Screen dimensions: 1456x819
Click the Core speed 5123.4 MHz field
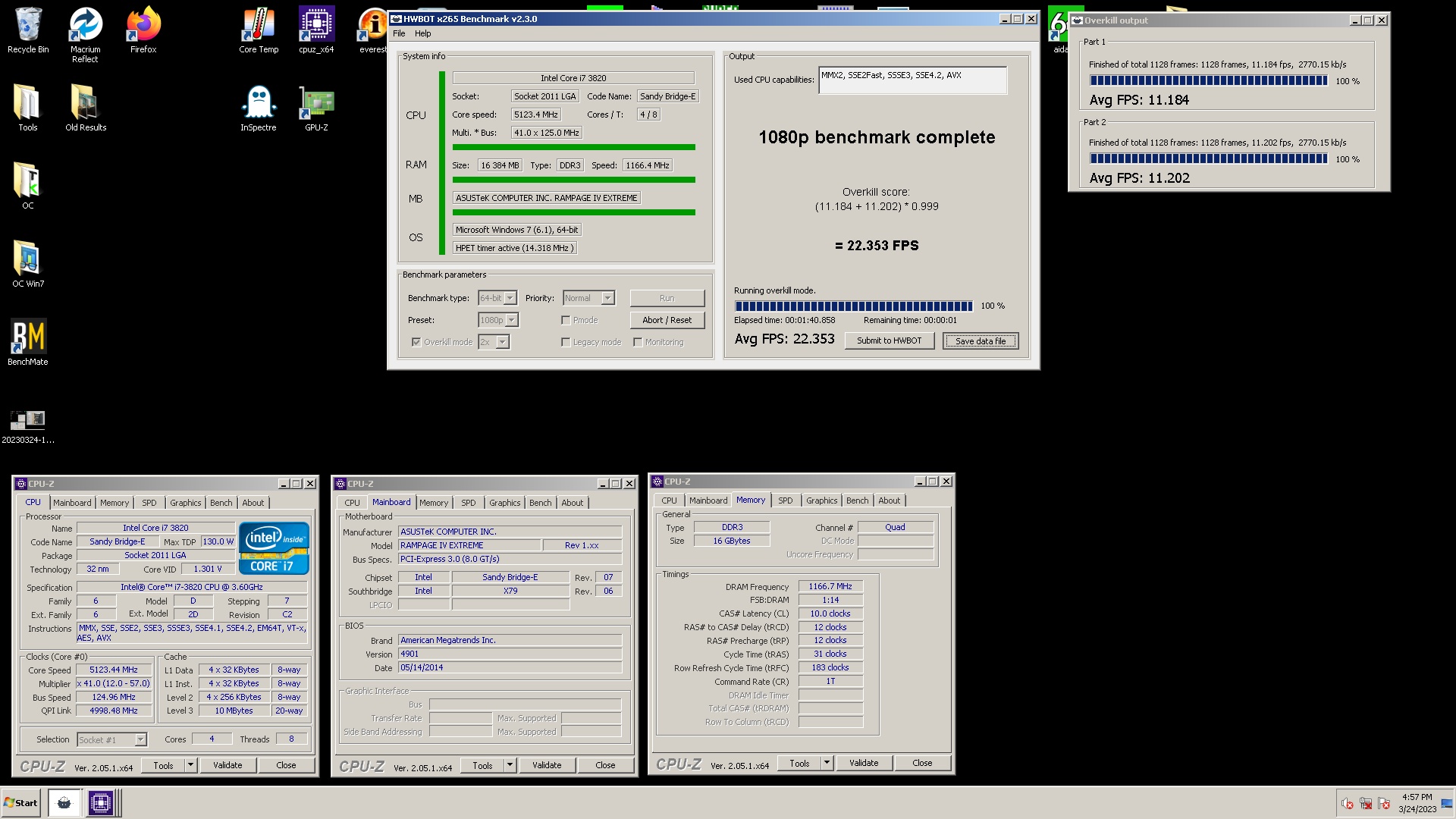[x=536, y=115]
